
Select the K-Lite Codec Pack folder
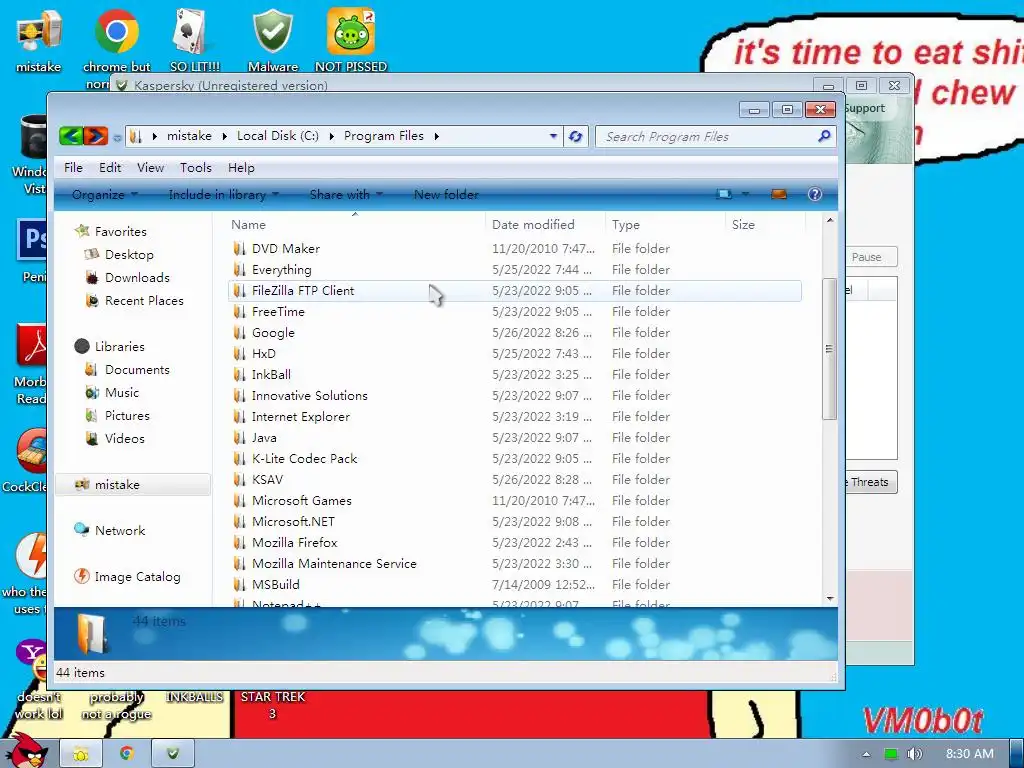pyautogui.click(x=515, y=458)
